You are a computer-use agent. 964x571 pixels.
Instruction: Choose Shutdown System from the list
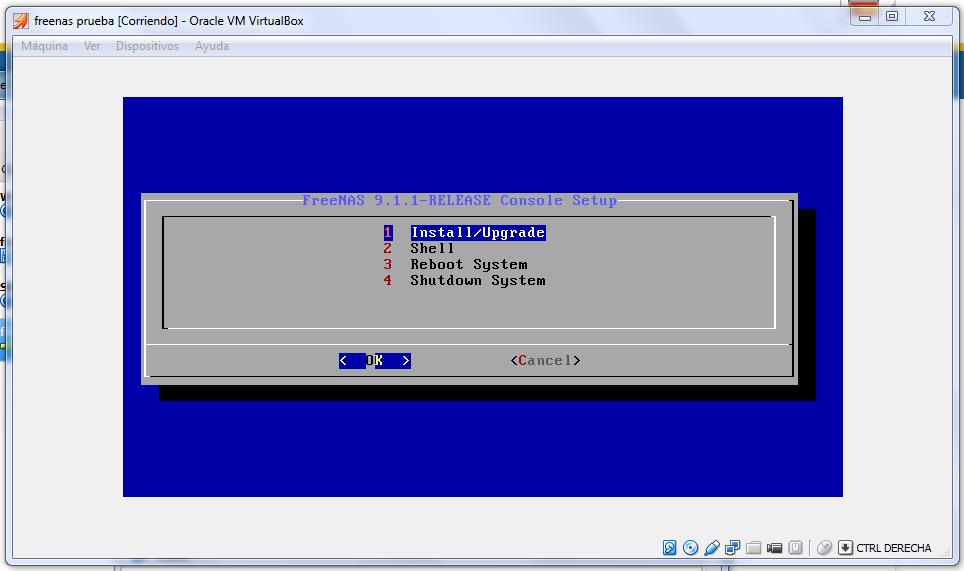point(477,281)
